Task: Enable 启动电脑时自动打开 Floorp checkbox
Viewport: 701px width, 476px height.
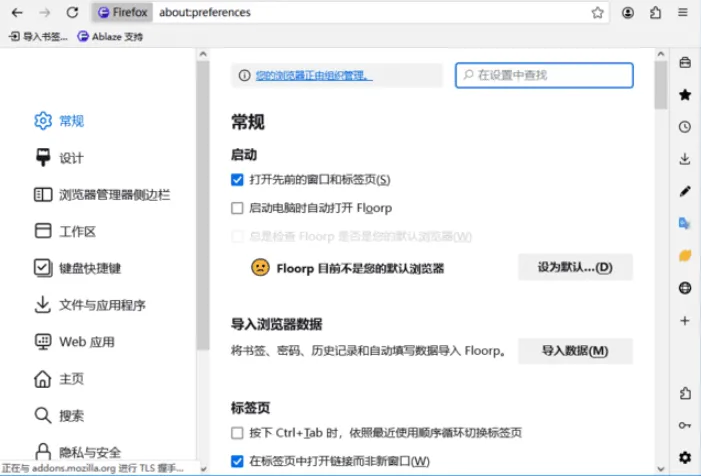Action: click(237, 208)
